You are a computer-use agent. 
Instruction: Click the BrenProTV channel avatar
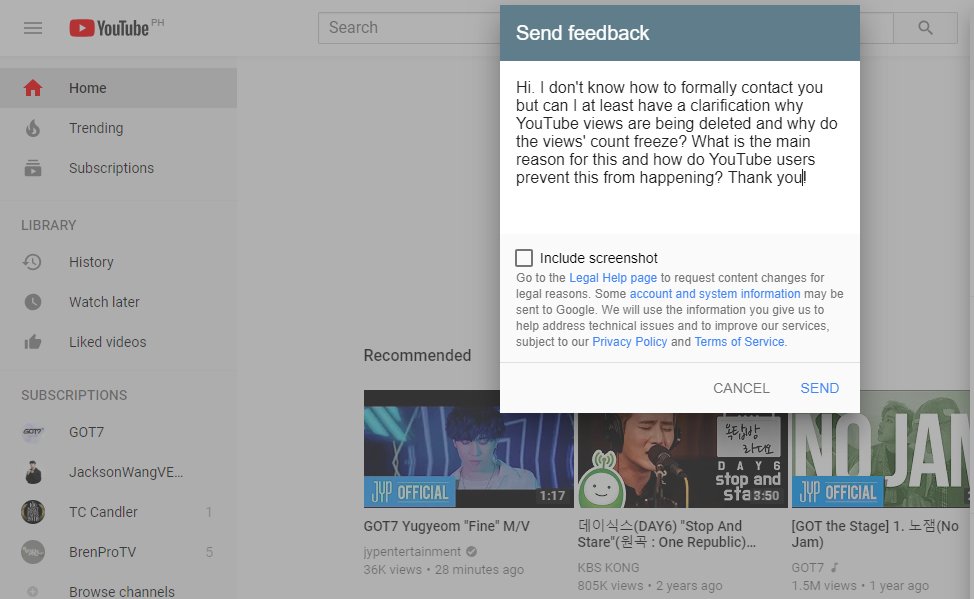pyautogui.click(x=33, y=552)
